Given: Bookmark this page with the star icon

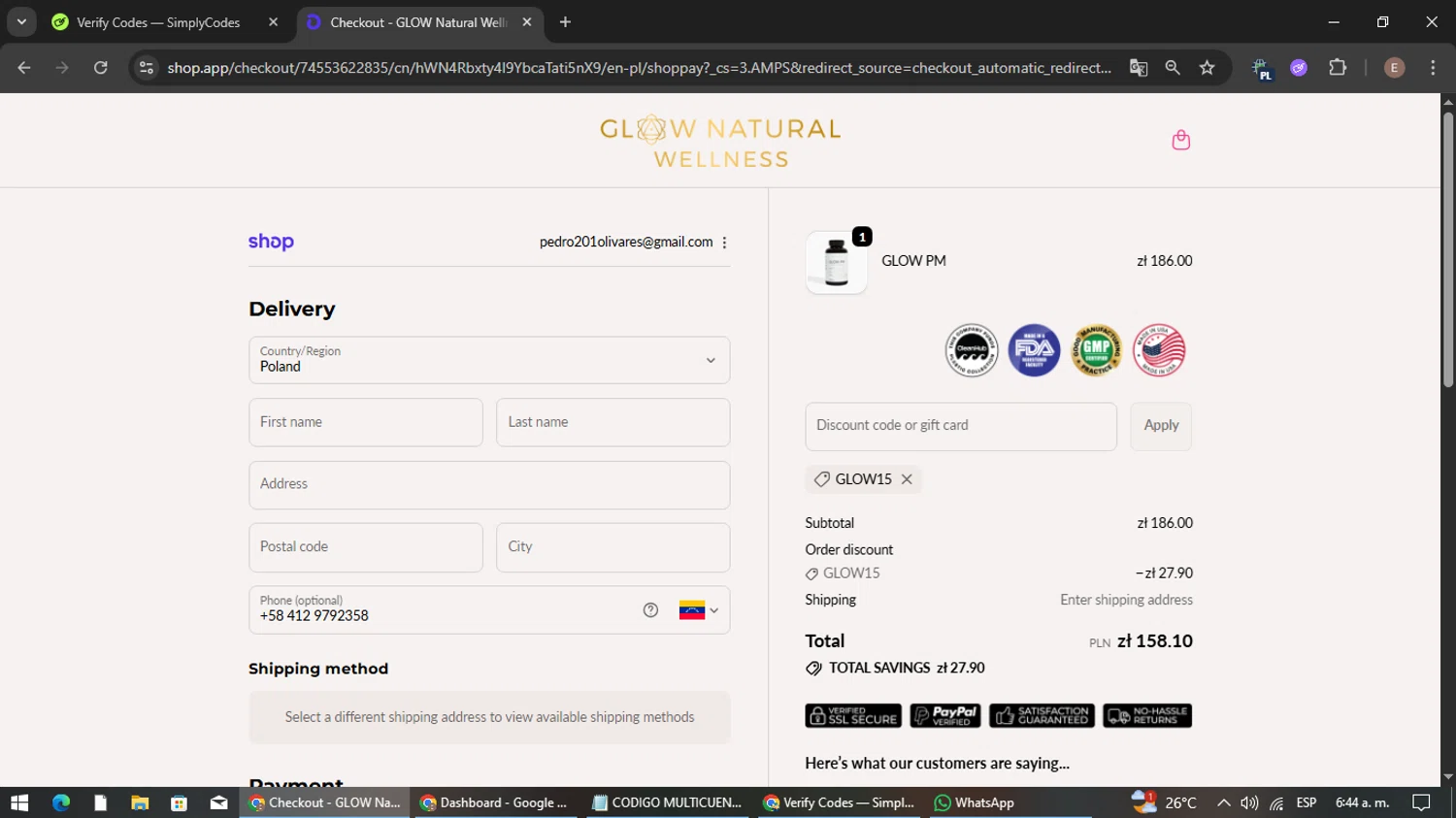Looking at the screenshot, I should point(1207,68).
